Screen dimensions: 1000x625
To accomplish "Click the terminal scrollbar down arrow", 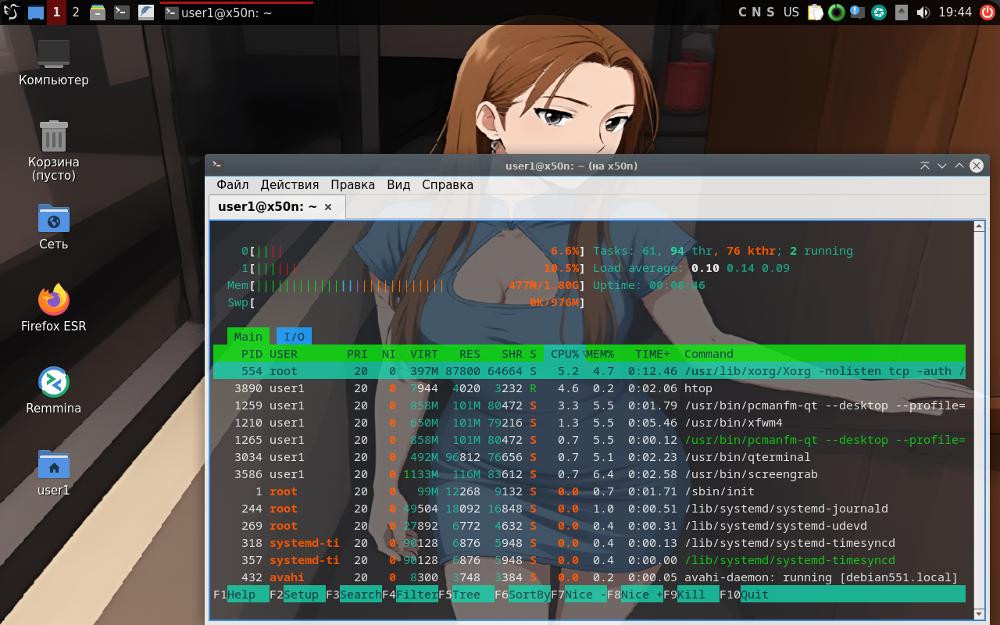I will [x=979, y=615].
